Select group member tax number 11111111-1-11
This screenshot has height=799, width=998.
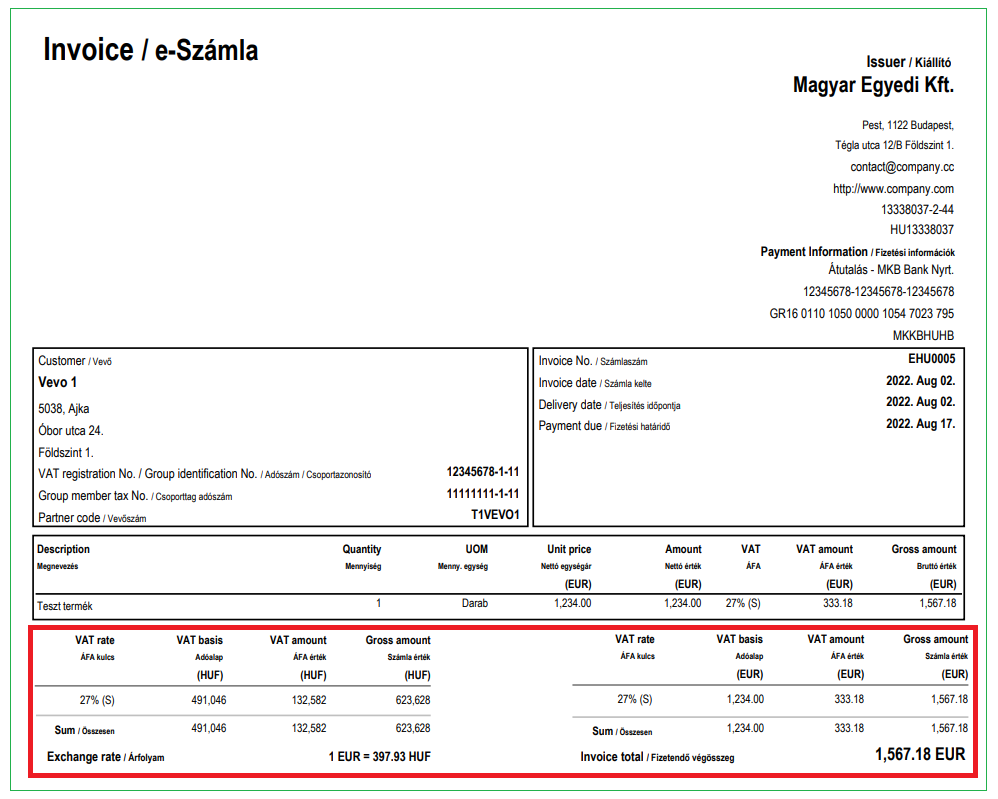point(482,493)
